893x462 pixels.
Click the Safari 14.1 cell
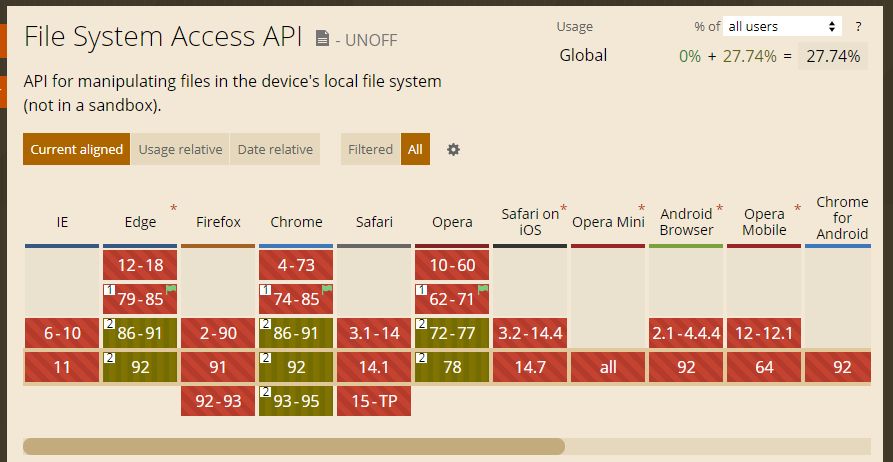click(x=374, y=367)
